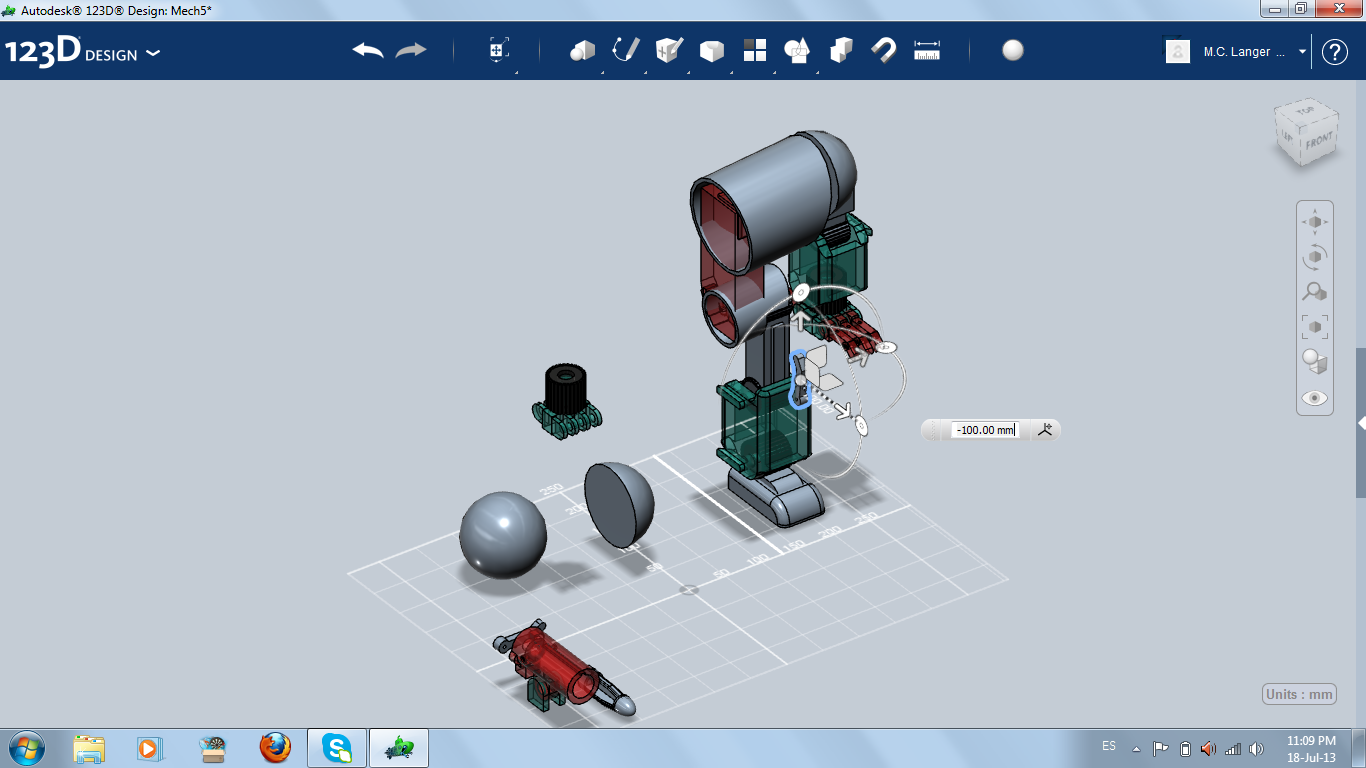Viewport: 1366px width, 768px height.
Task: Open the Combine tool menu
Action: click(841, 50)
